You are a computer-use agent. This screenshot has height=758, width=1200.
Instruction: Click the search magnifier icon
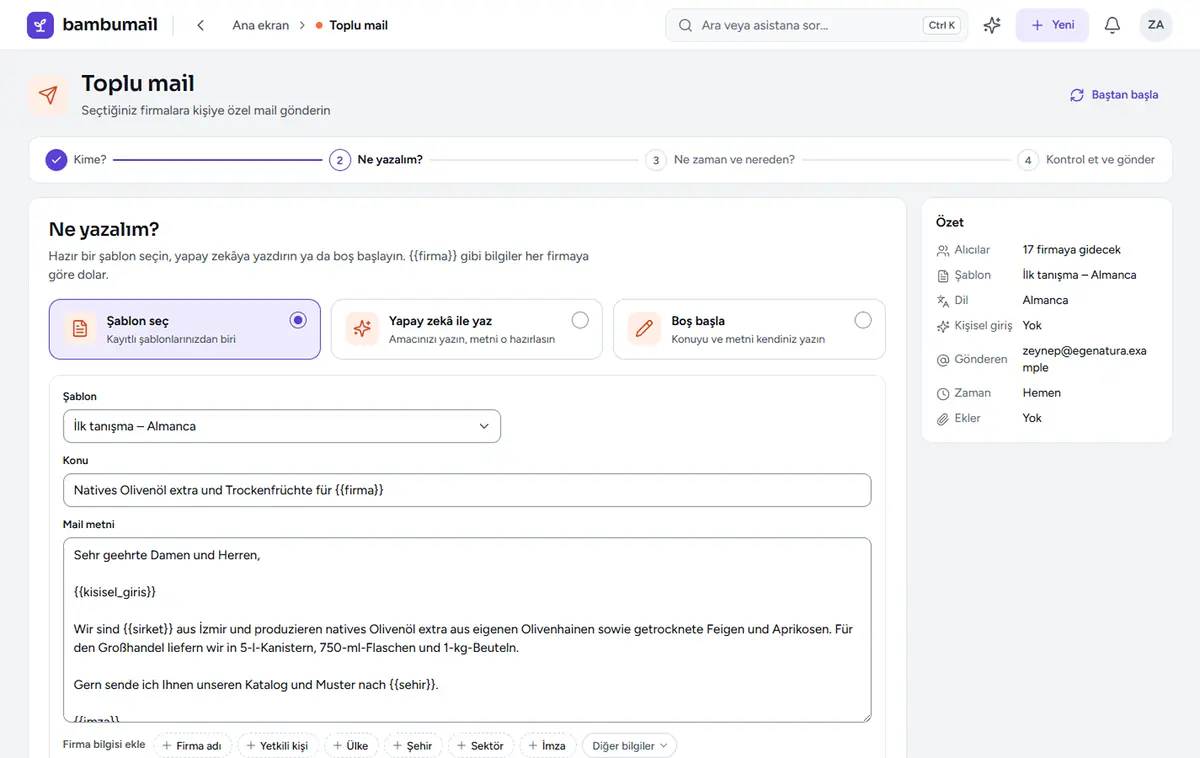[x=685, y=25]
